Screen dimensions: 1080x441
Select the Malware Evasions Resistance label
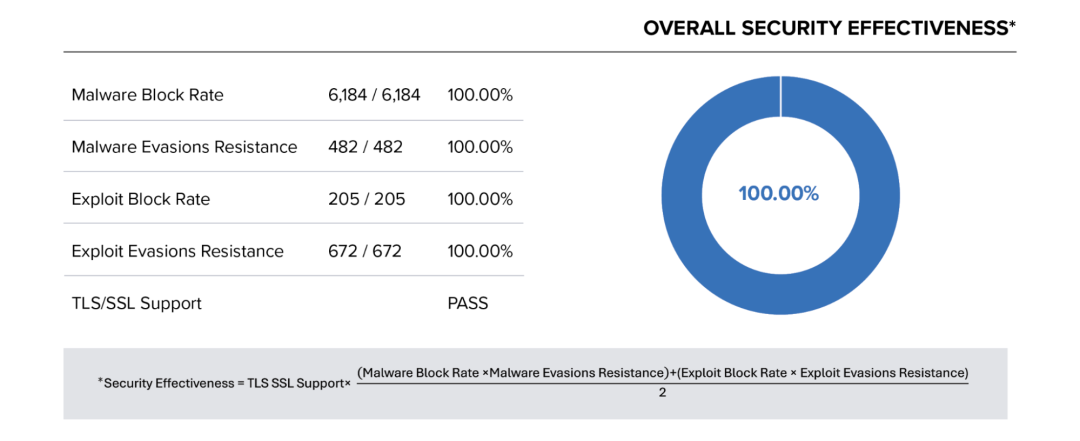pyautogui.click(x=184, y=147)
